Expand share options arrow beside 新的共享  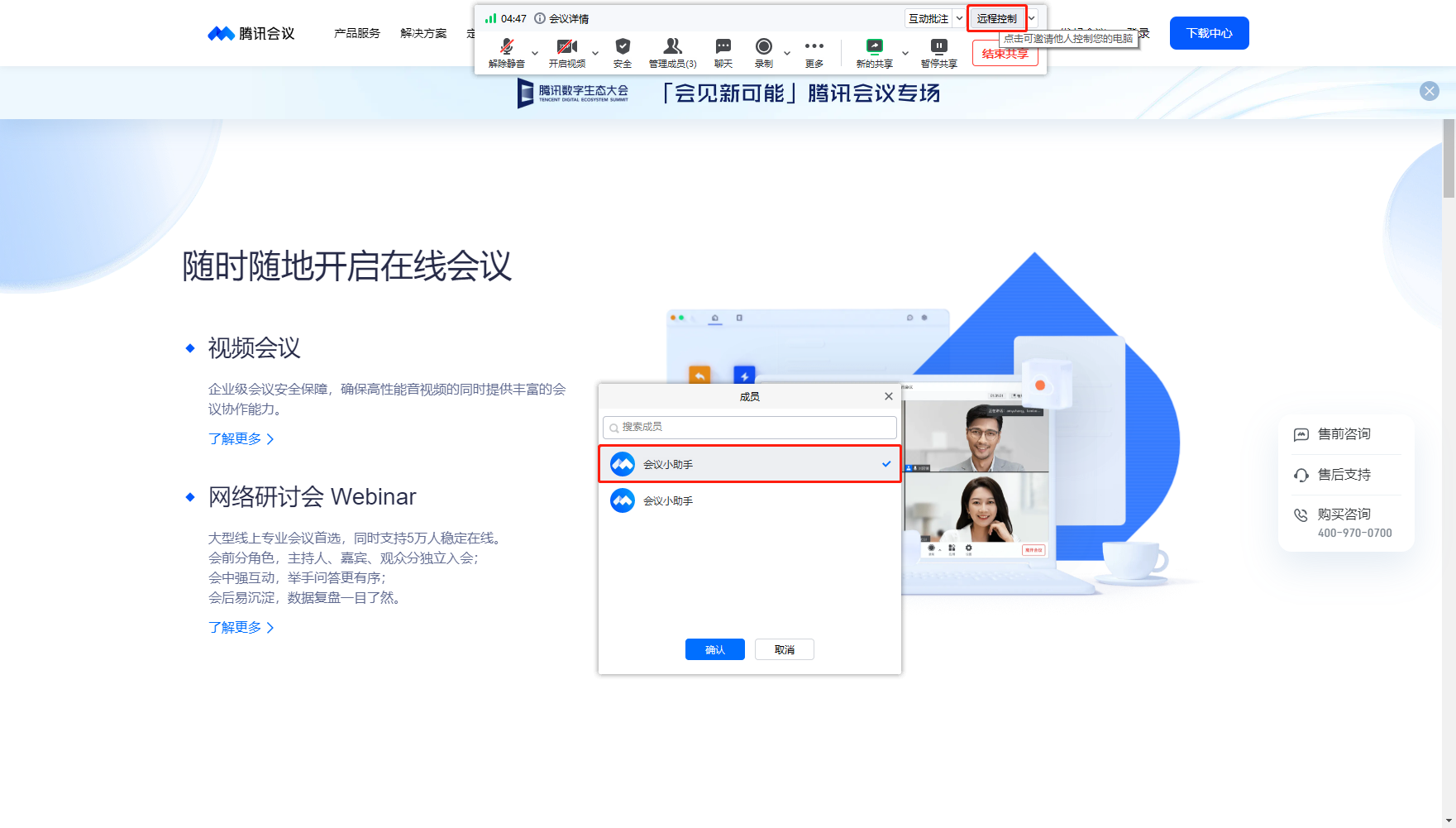905,53
